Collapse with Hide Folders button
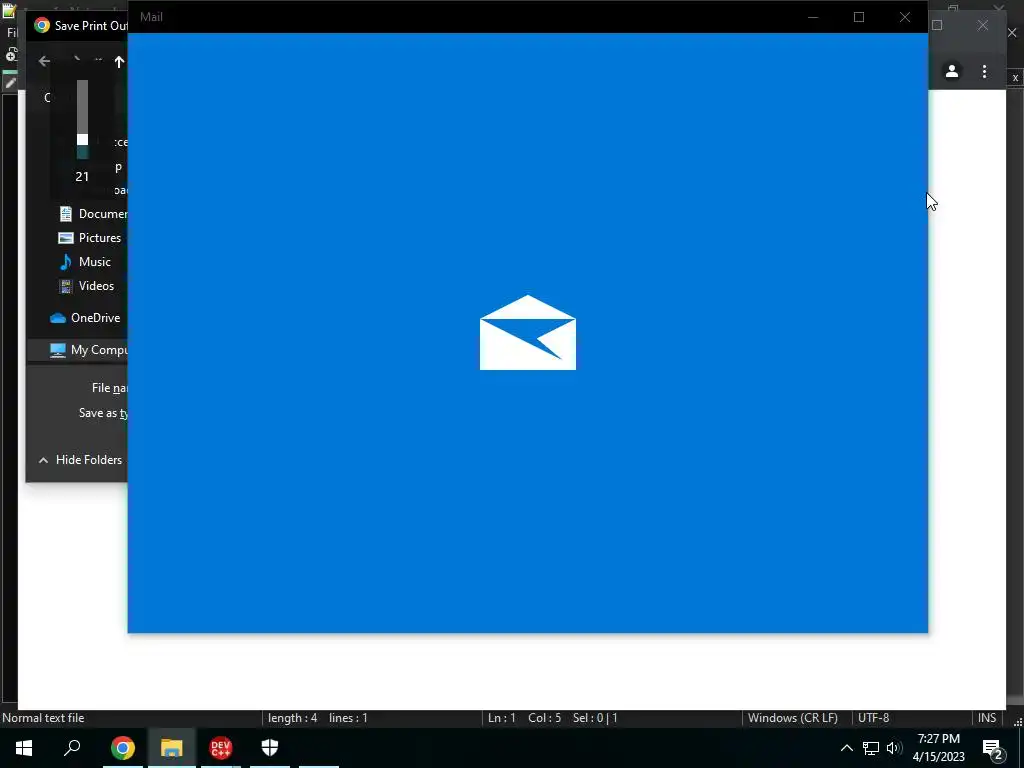This screenshot has width=1024, height=768. tap(80, 460)
